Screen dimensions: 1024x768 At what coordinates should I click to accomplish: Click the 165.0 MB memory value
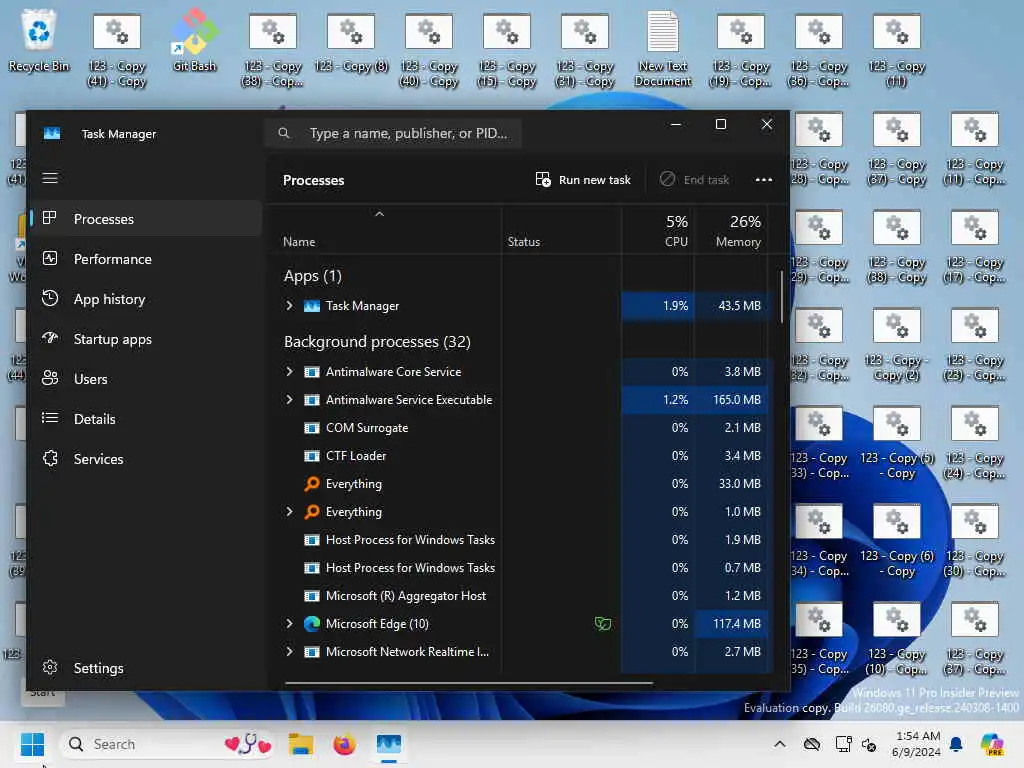736,400
